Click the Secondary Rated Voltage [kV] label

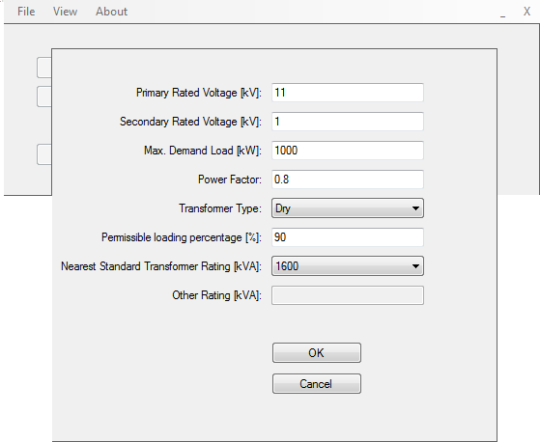[191, 122]
